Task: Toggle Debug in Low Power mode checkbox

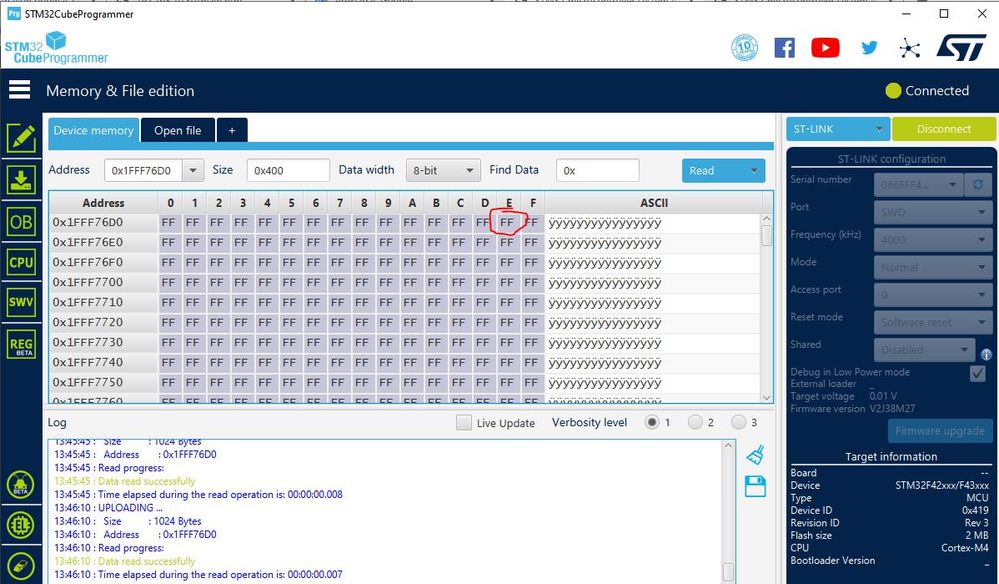Action: (977, 373)
